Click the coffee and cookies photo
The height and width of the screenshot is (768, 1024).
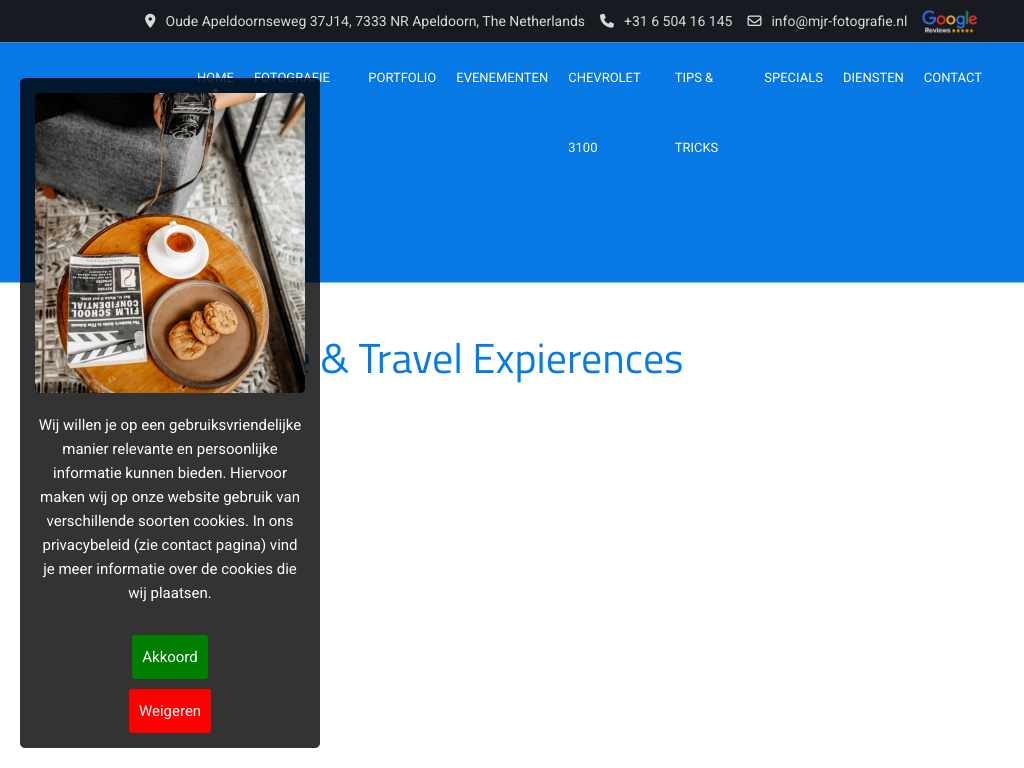point(170,243)
